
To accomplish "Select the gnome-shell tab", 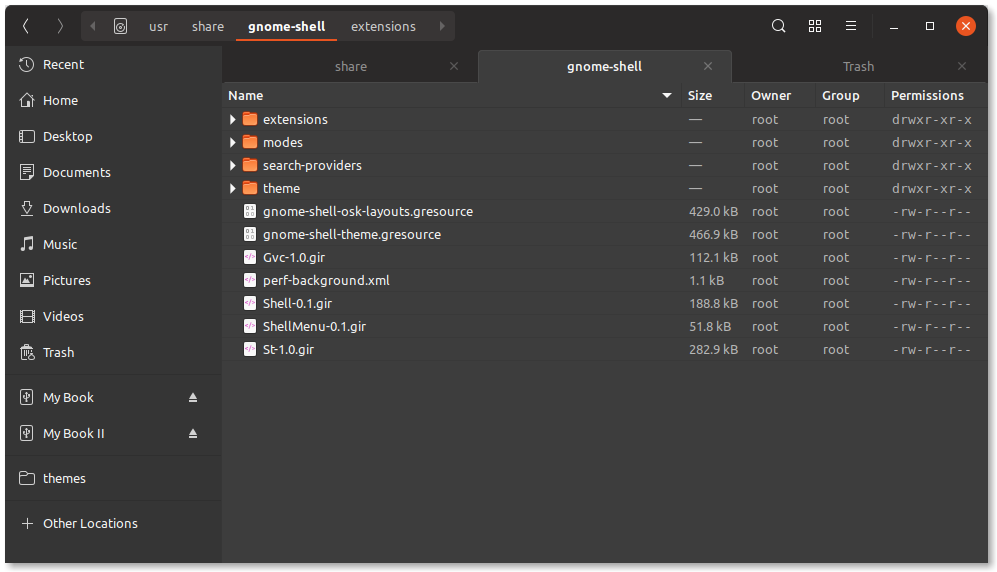I will pos(604,67).
